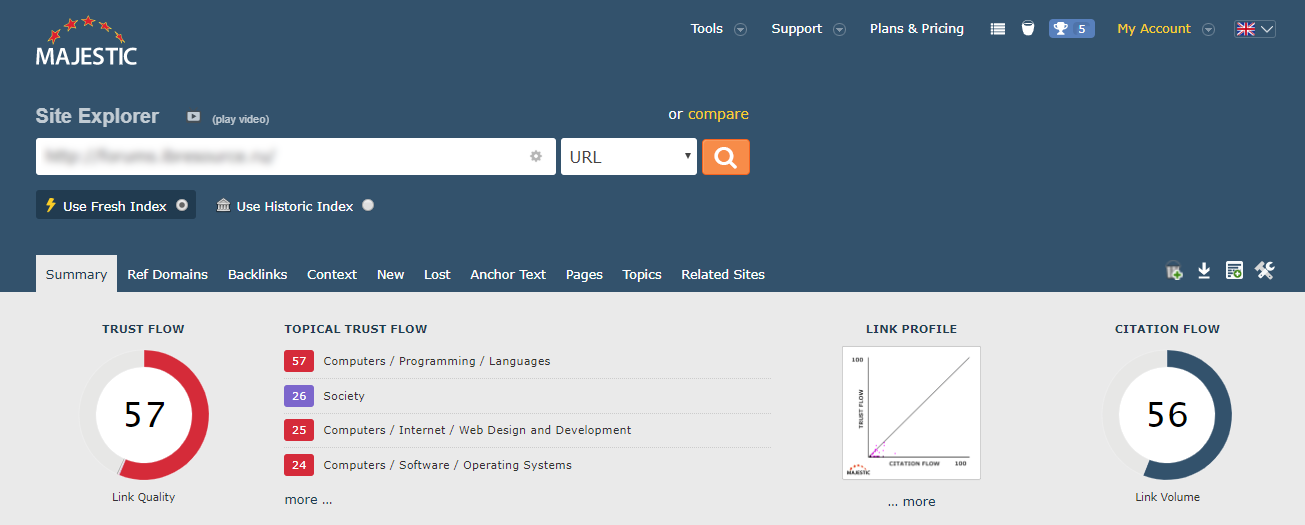Click the add report icon
Image resolution: width=1305 pixels, height=525 pixels.
pos(1234,271)
